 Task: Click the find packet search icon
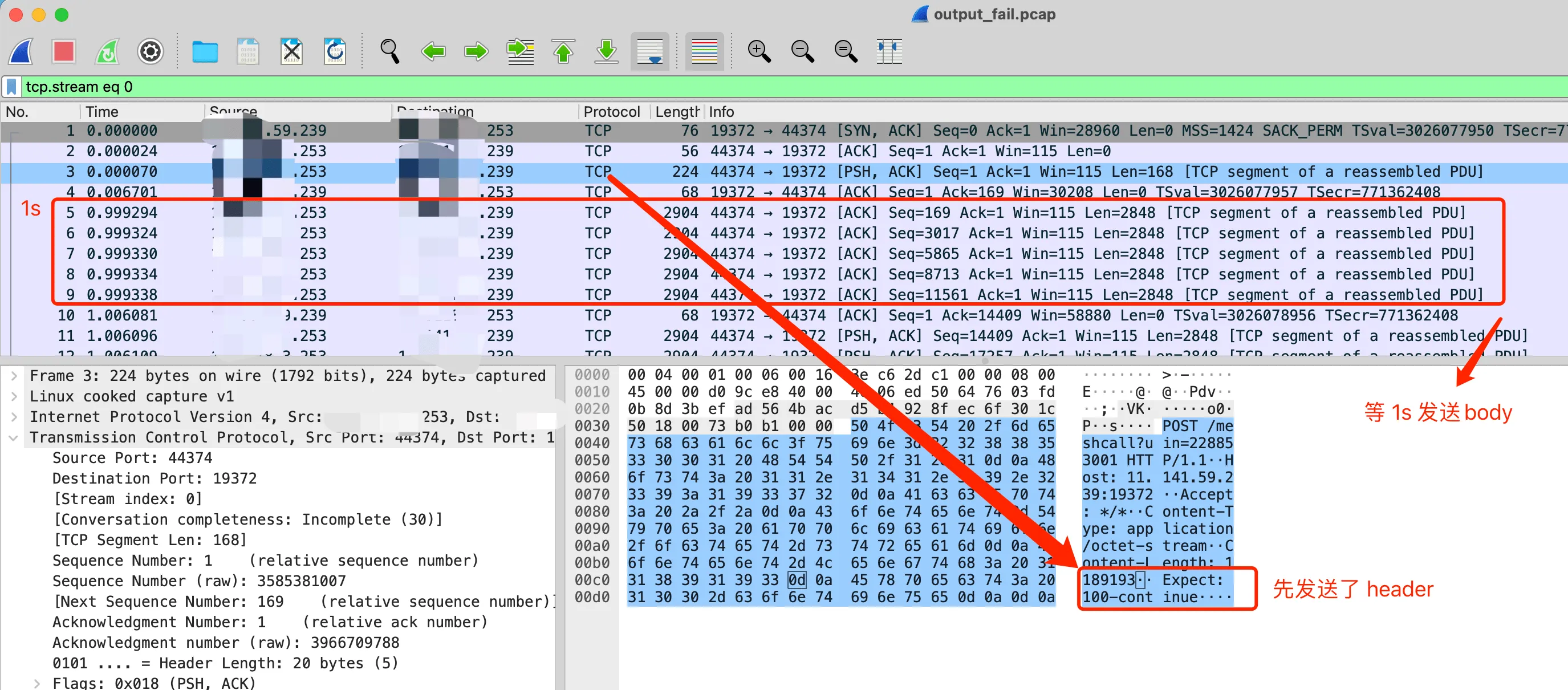(x=389, y=51)
